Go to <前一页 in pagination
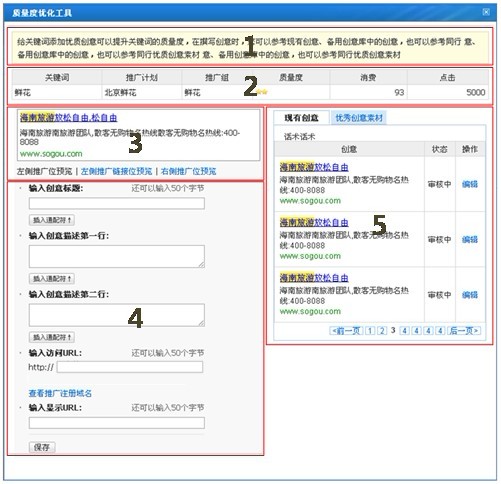501x484 pixels. [346, 330]
